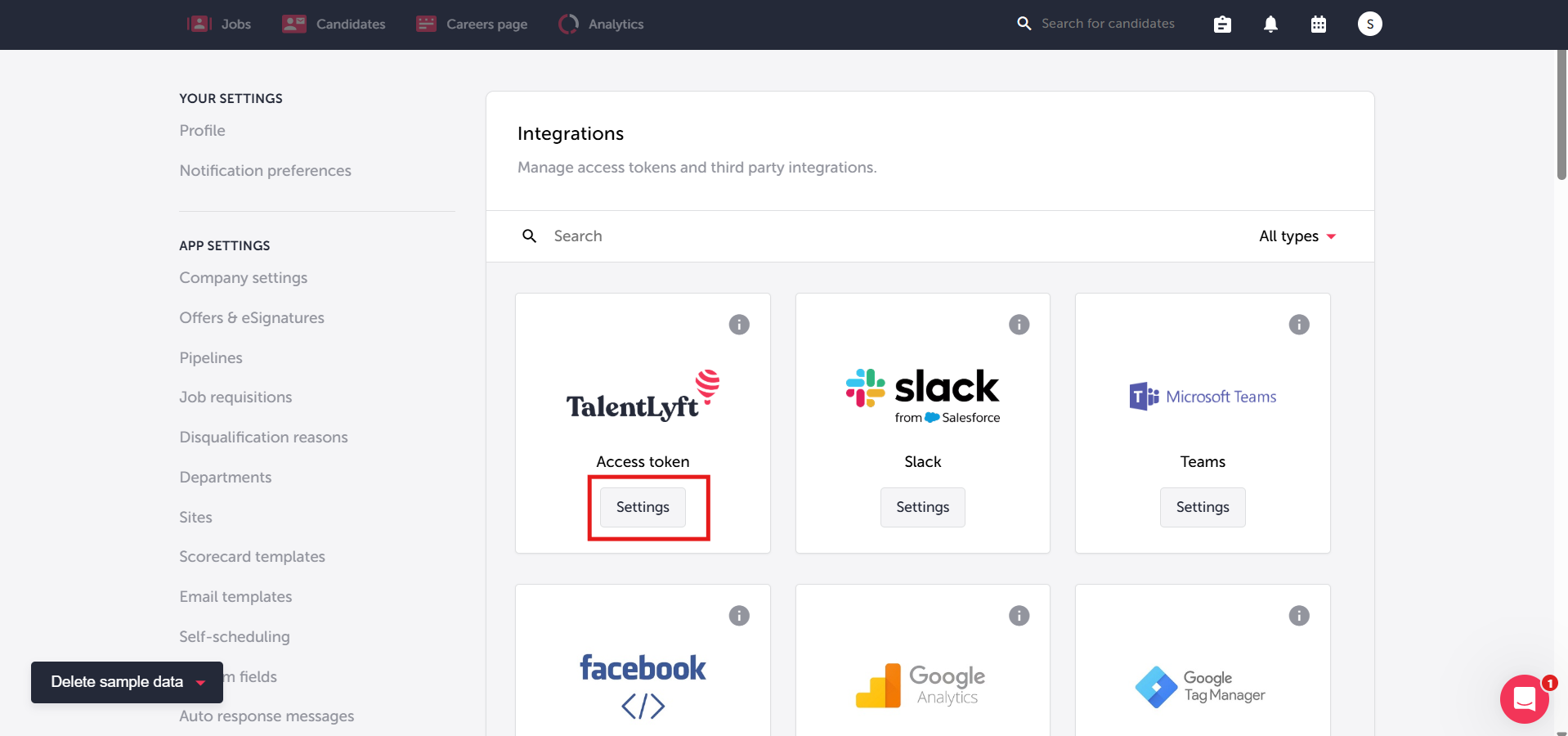Open the Careers page menu item
Image resolution: width=1568 pixels, height=736 pixels.
coord(472,24)
